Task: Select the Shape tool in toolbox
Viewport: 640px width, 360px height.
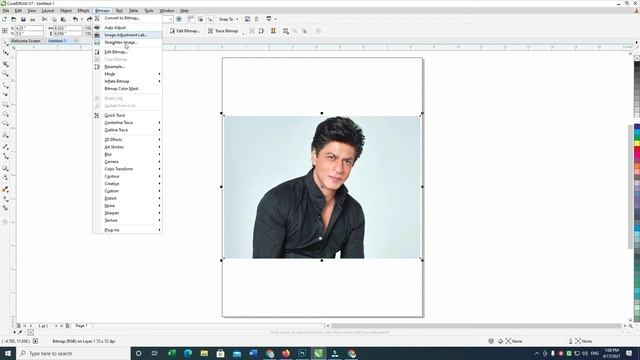Action: click(5, 53)
